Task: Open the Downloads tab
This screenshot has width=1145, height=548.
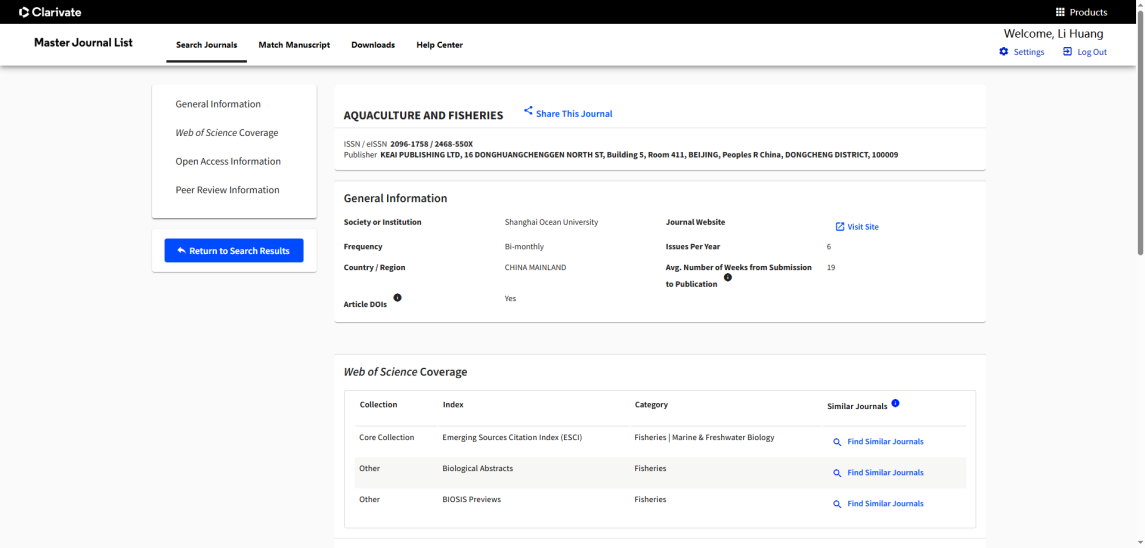Action: (x=373, y=45)
